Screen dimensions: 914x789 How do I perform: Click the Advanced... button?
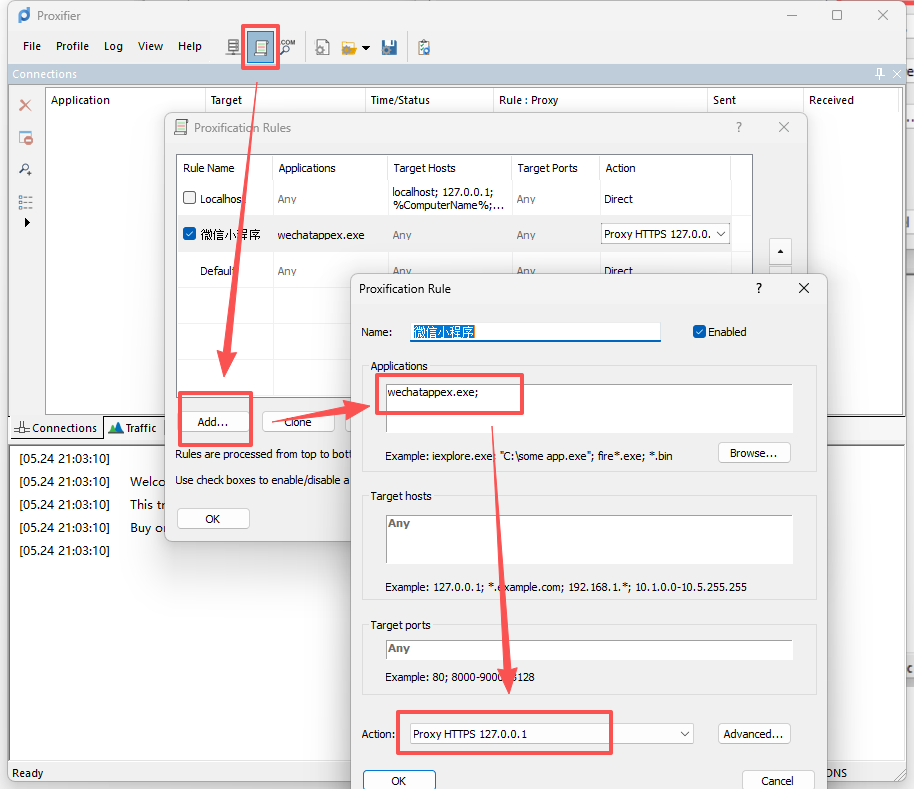point(754,734)
